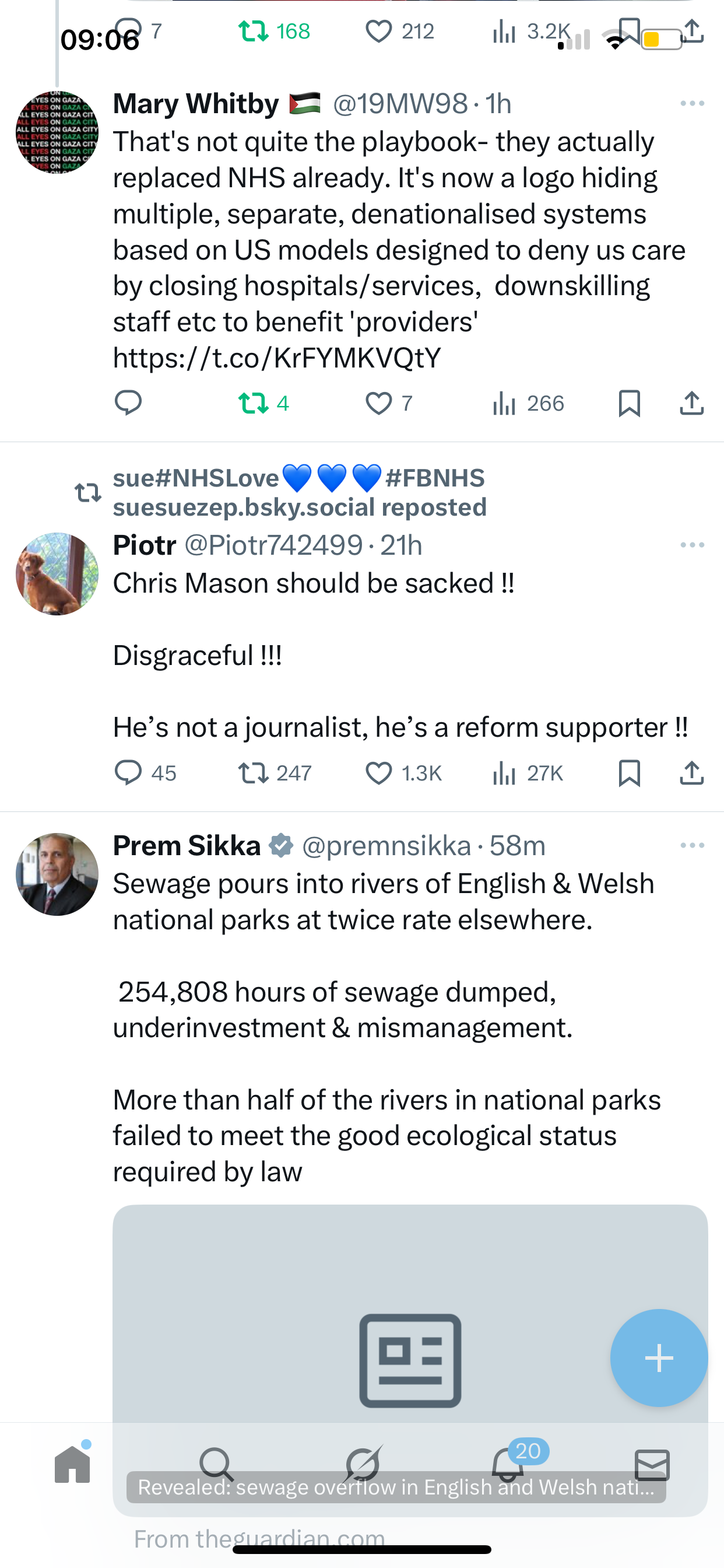Open the Notifications tab with 20 badge
Image resolution: width=724 pixels, height=1568 pixels.
coord(508,1465)
